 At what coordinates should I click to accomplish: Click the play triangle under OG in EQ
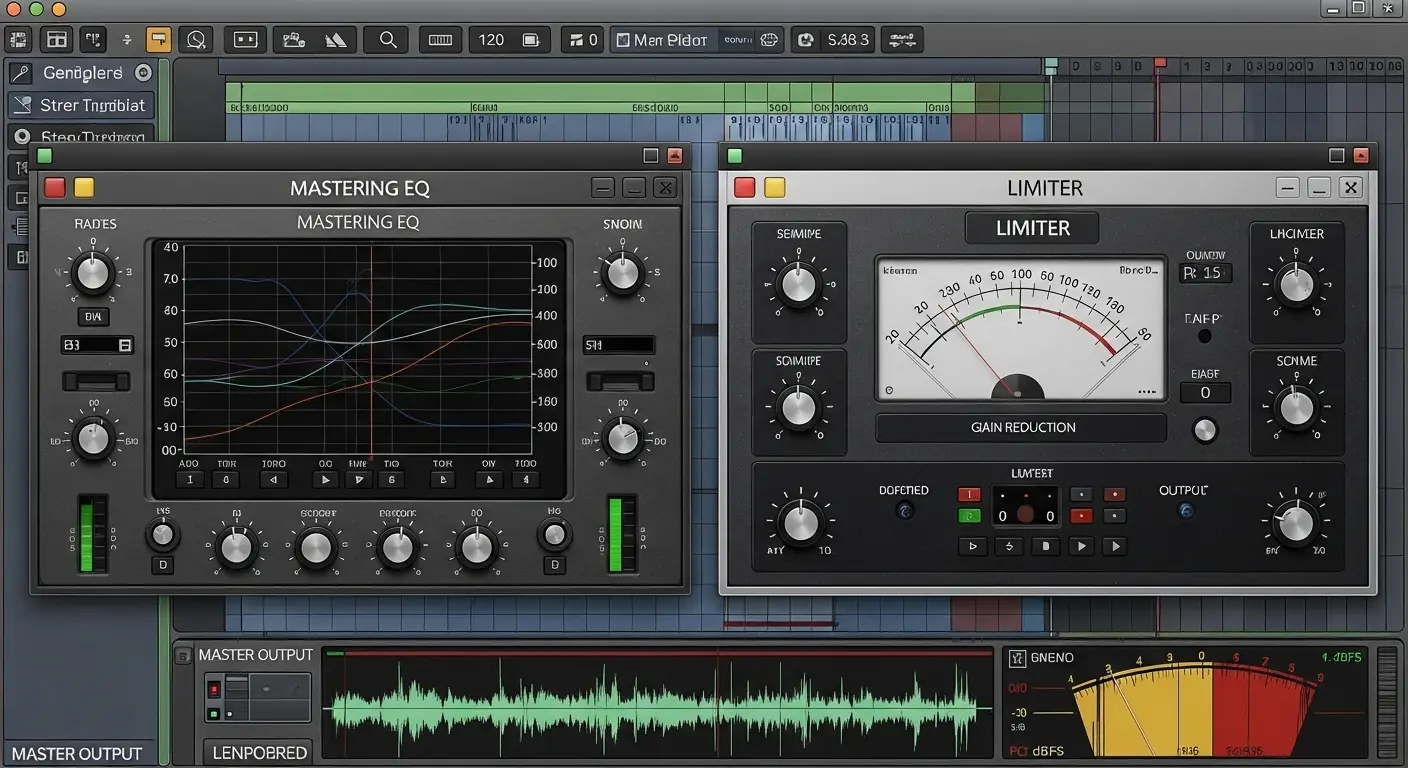(x=325, y=480)
